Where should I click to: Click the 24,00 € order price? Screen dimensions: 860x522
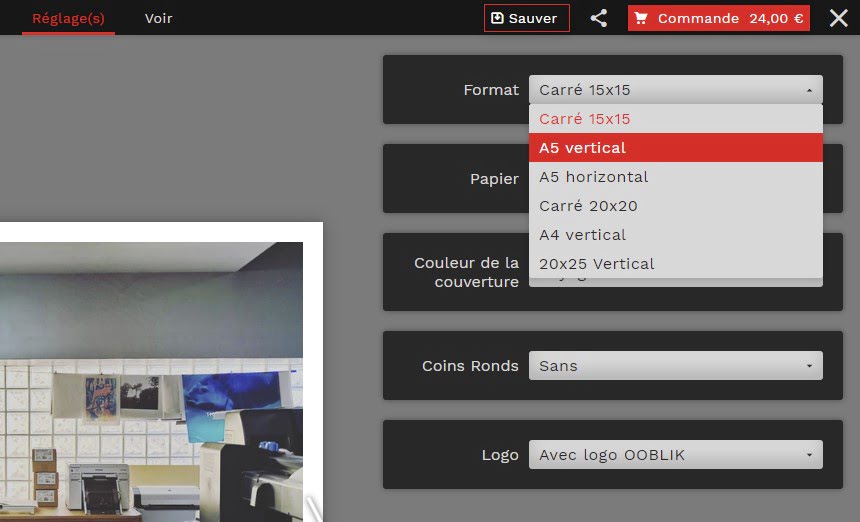(776, 18)
